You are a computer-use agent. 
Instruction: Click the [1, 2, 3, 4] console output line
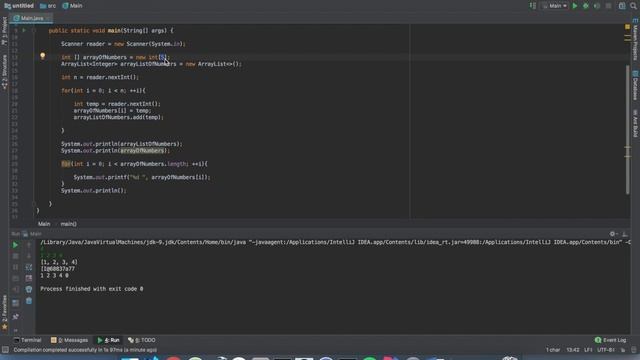pos(59,262)
